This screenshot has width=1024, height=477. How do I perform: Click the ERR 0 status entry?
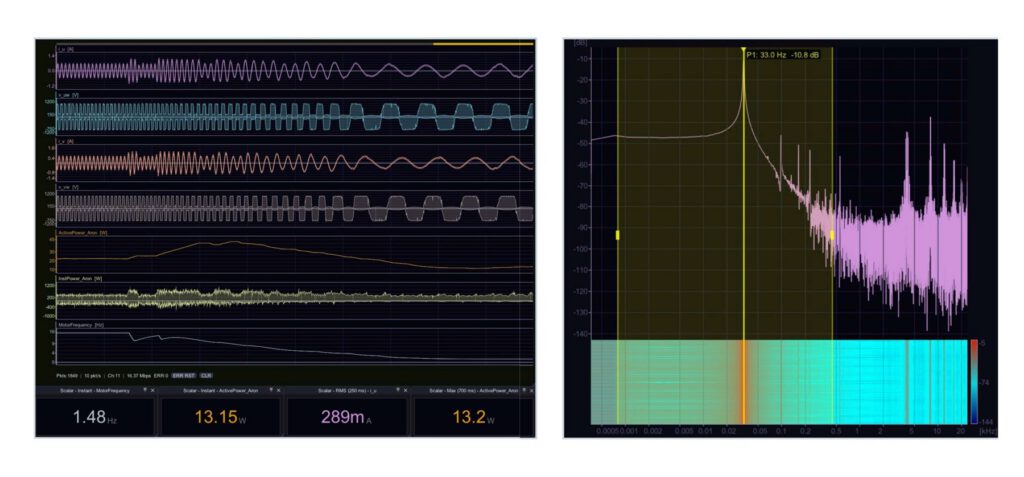click(161, 376)
